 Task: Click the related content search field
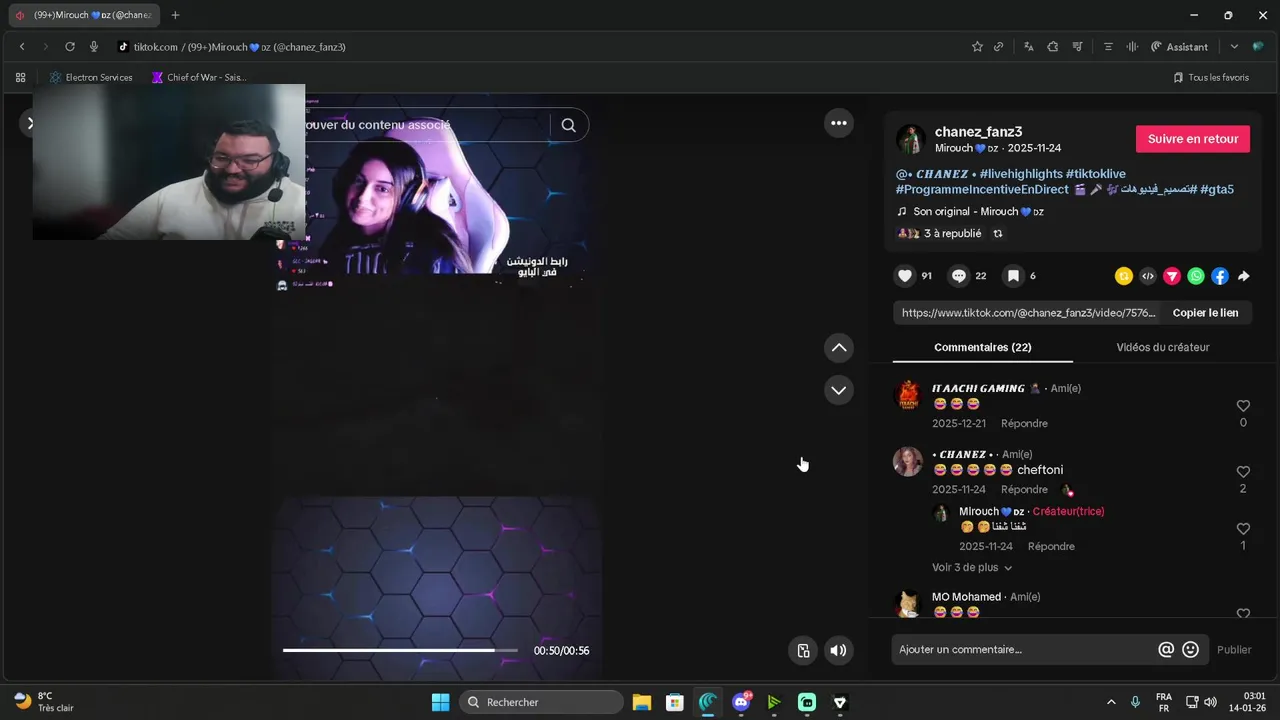pos(425,125)
